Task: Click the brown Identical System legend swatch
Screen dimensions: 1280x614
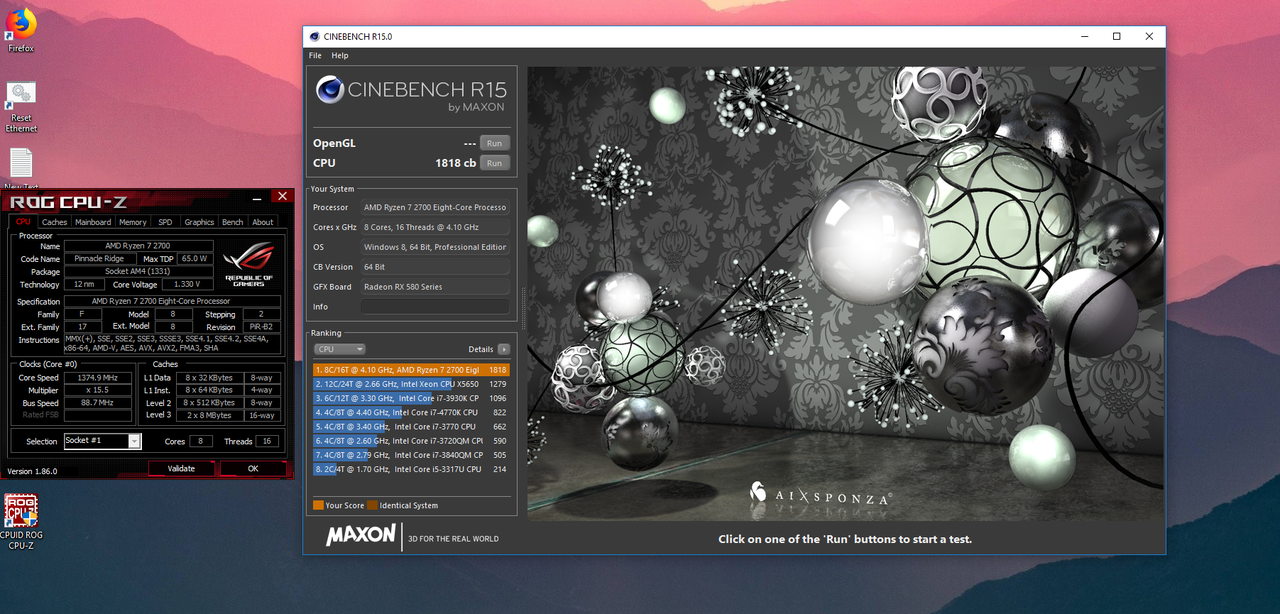Action: click(x=371, y=505)
